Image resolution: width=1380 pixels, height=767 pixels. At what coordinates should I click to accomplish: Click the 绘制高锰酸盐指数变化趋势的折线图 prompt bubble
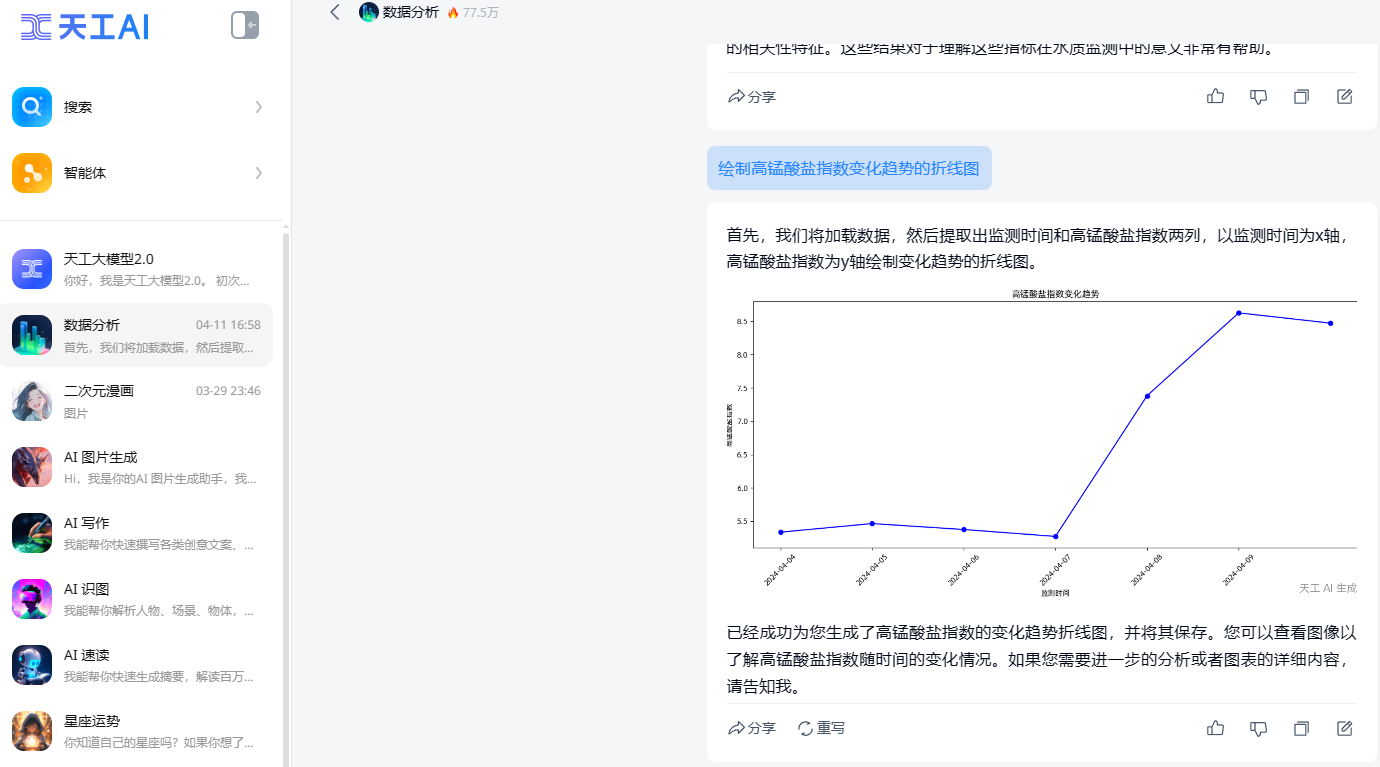pyautogui.click(x=849, y=168)
